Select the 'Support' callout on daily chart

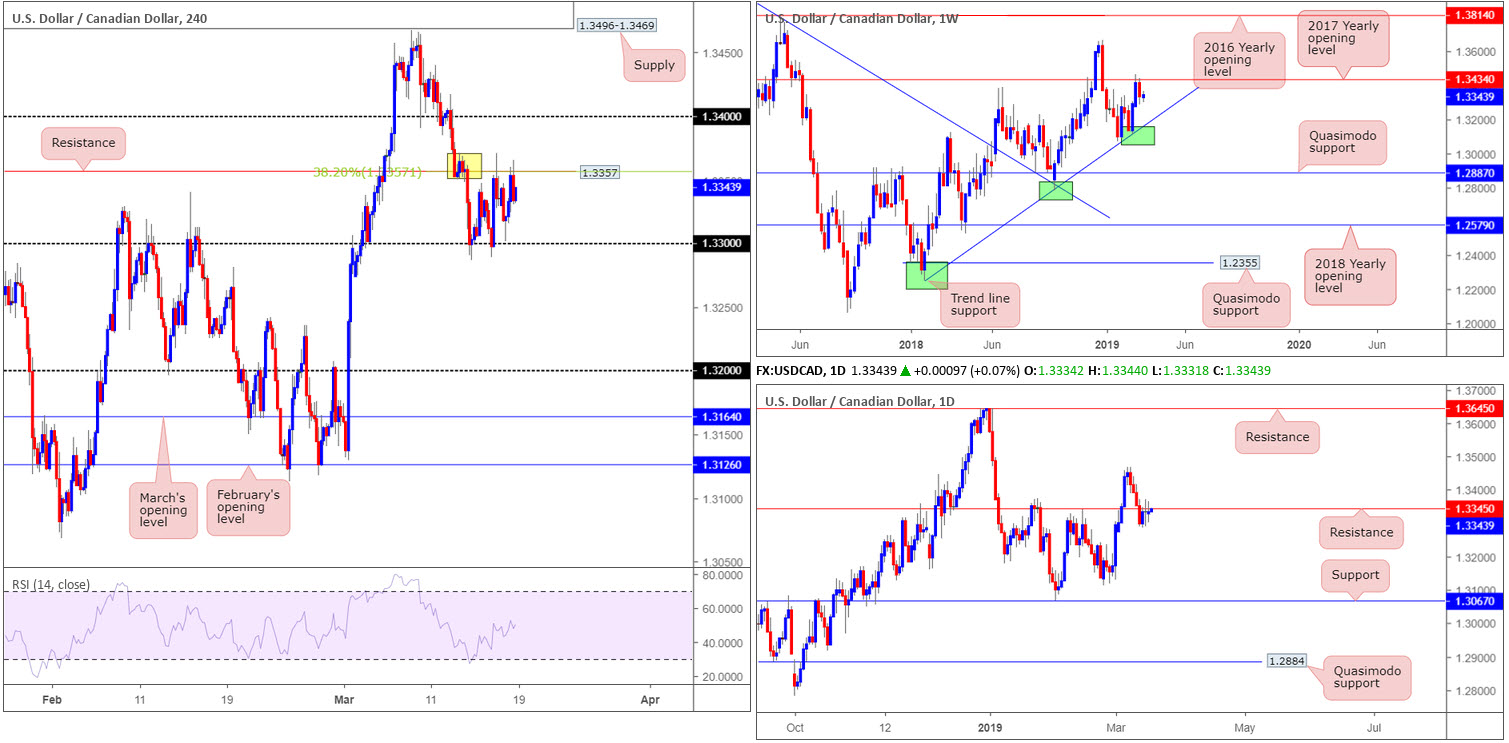(1355, 575)
